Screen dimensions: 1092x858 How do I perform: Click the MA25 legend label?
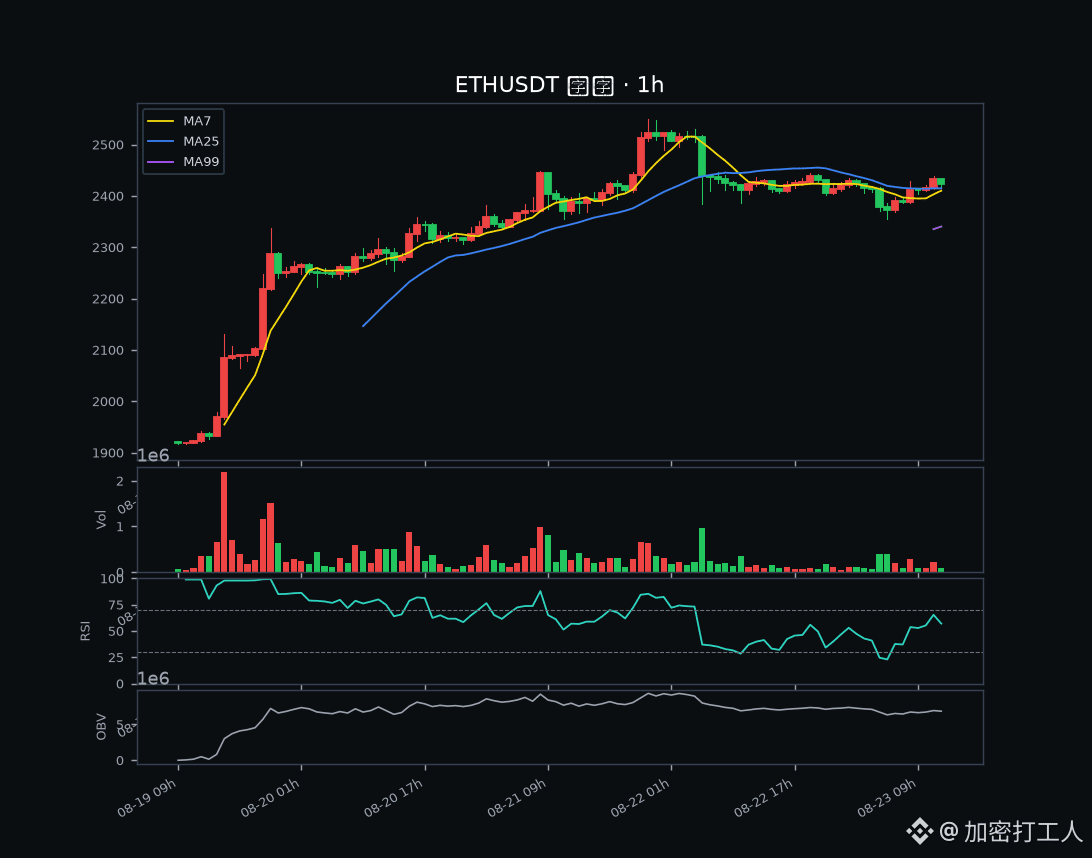pyautogui.click(x=201, y=141)
